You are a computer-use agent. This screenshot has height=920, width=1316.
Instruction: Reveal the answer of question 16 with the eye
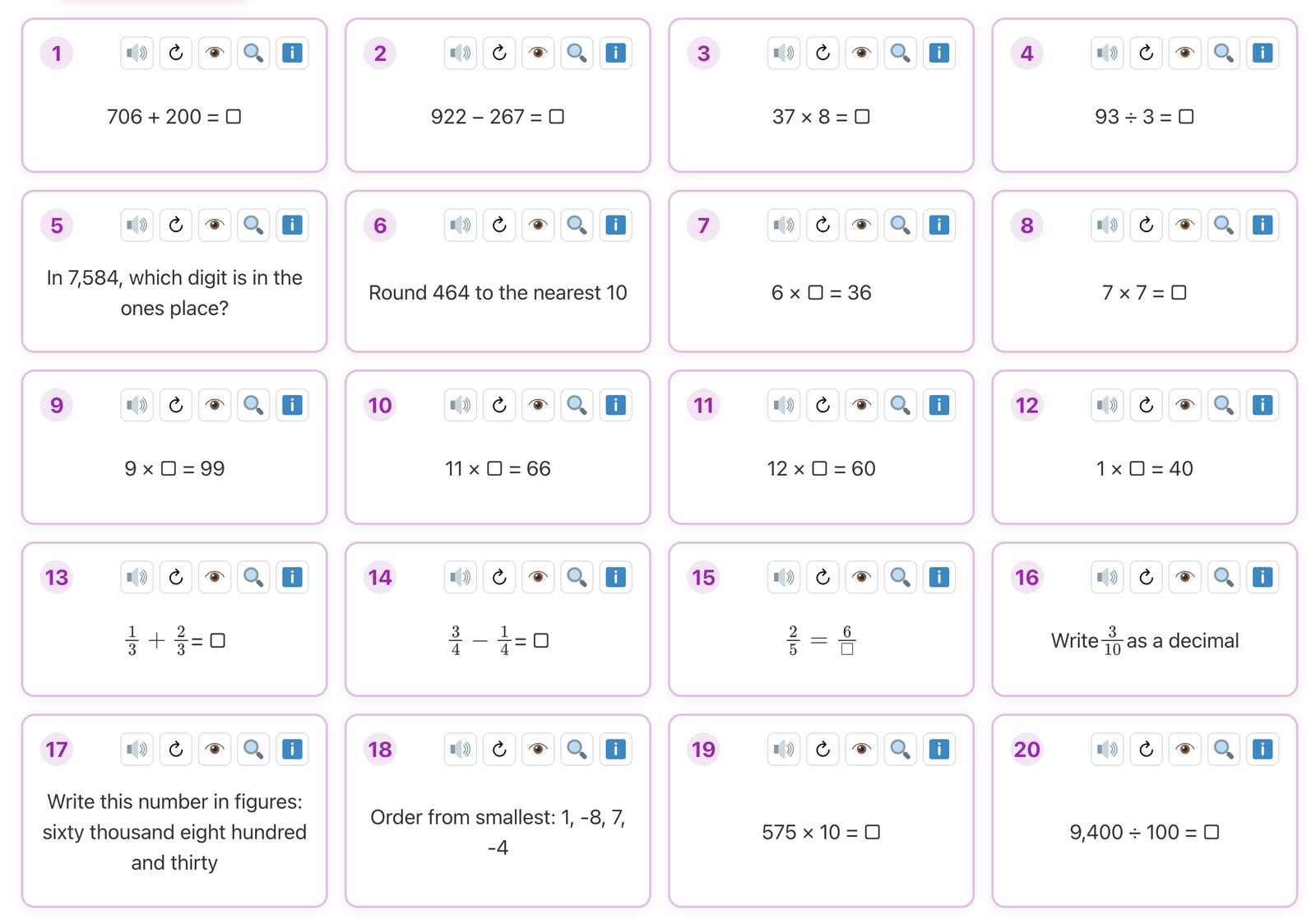click(1184, 578)
